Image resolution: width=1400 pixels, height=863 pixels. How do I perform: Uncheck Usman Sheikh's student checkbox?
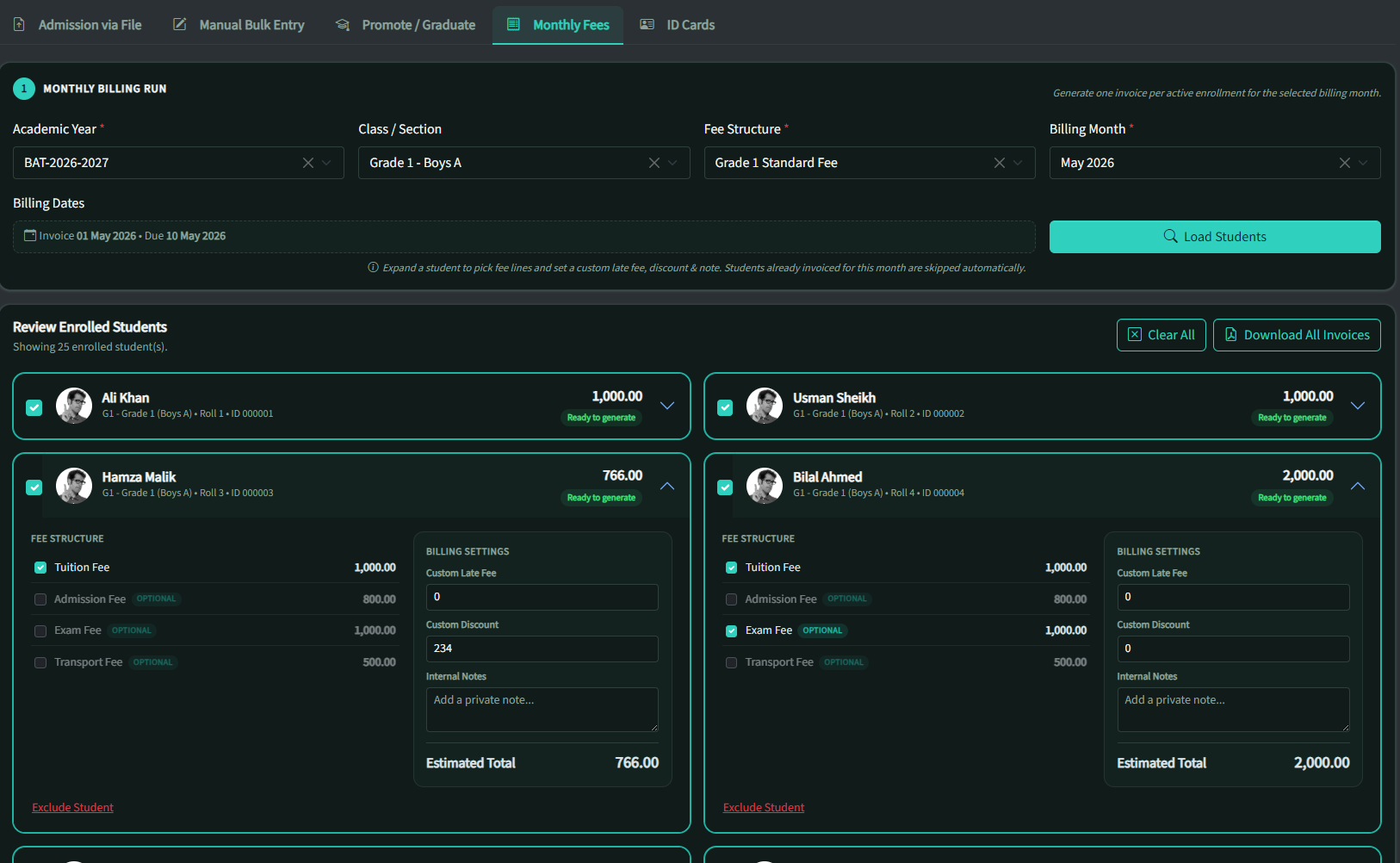click(725, 407)
